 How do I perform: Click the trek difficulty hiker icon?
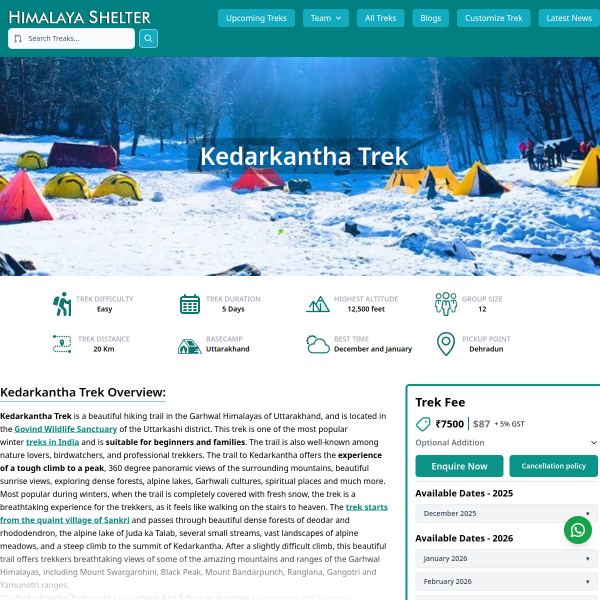click(62, 304)
